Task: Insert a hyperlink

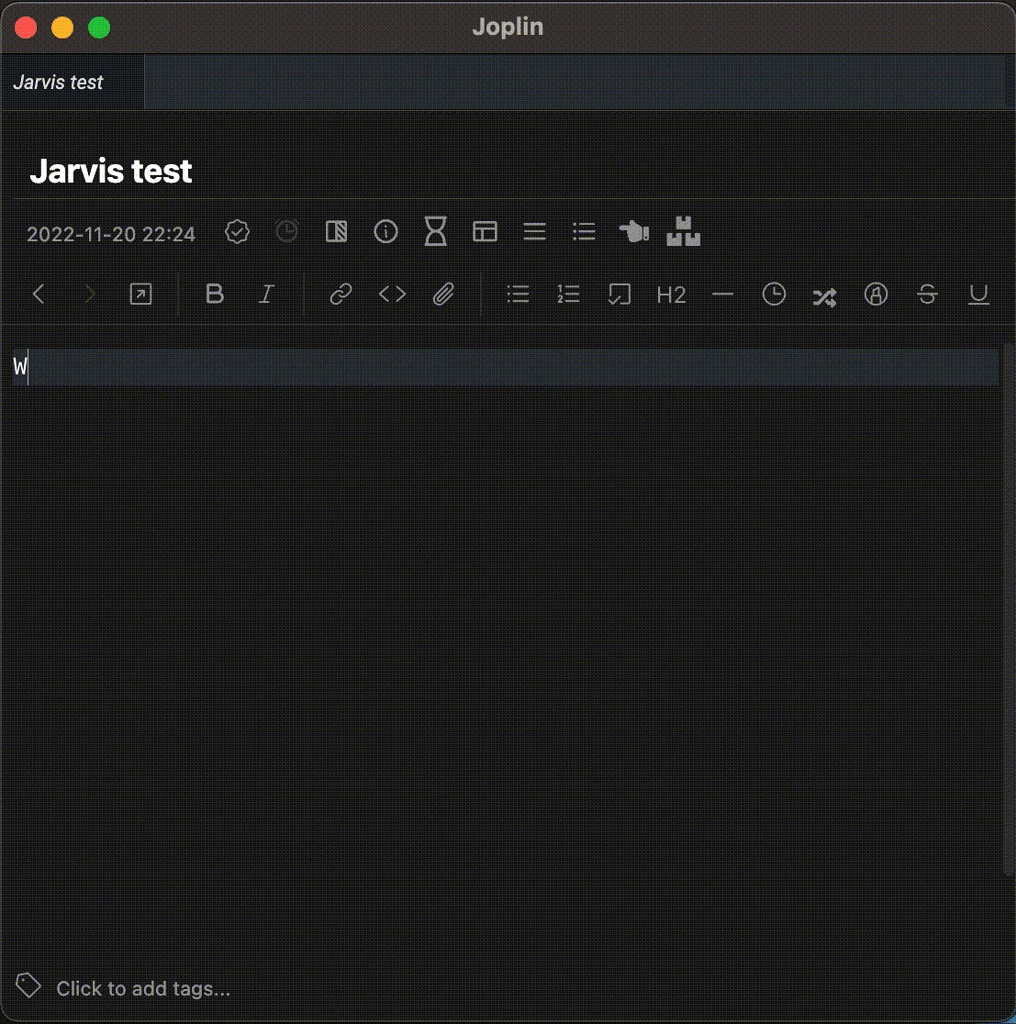Action: tap(340, 293)
